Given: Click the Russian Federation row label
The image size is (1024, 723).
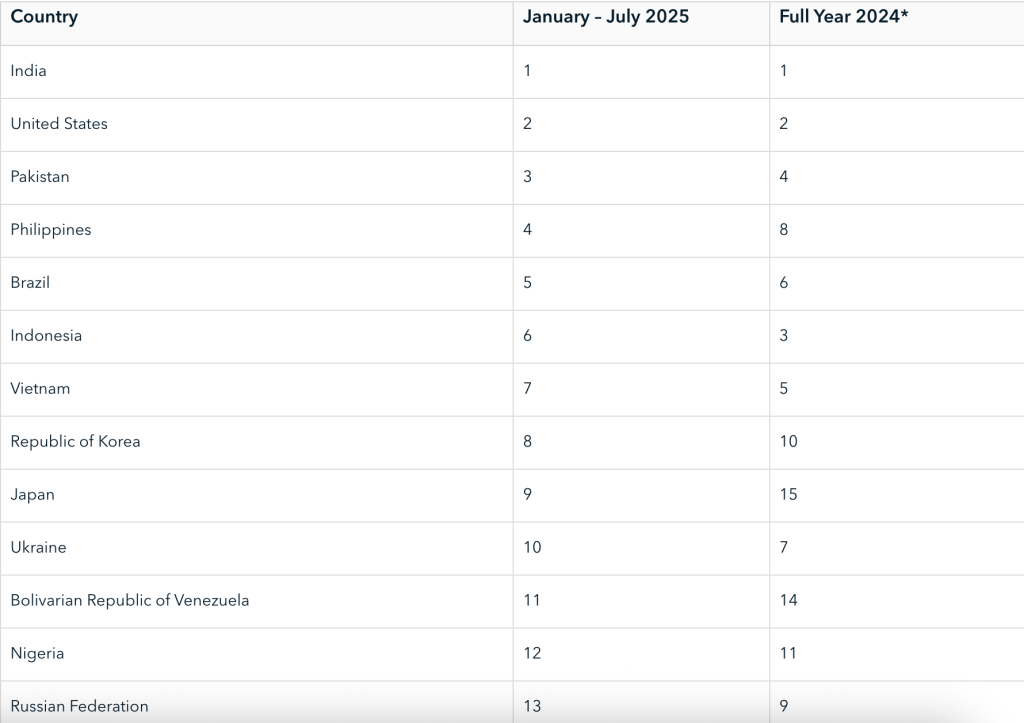Looking at the screenshot, I should [79, 706].
